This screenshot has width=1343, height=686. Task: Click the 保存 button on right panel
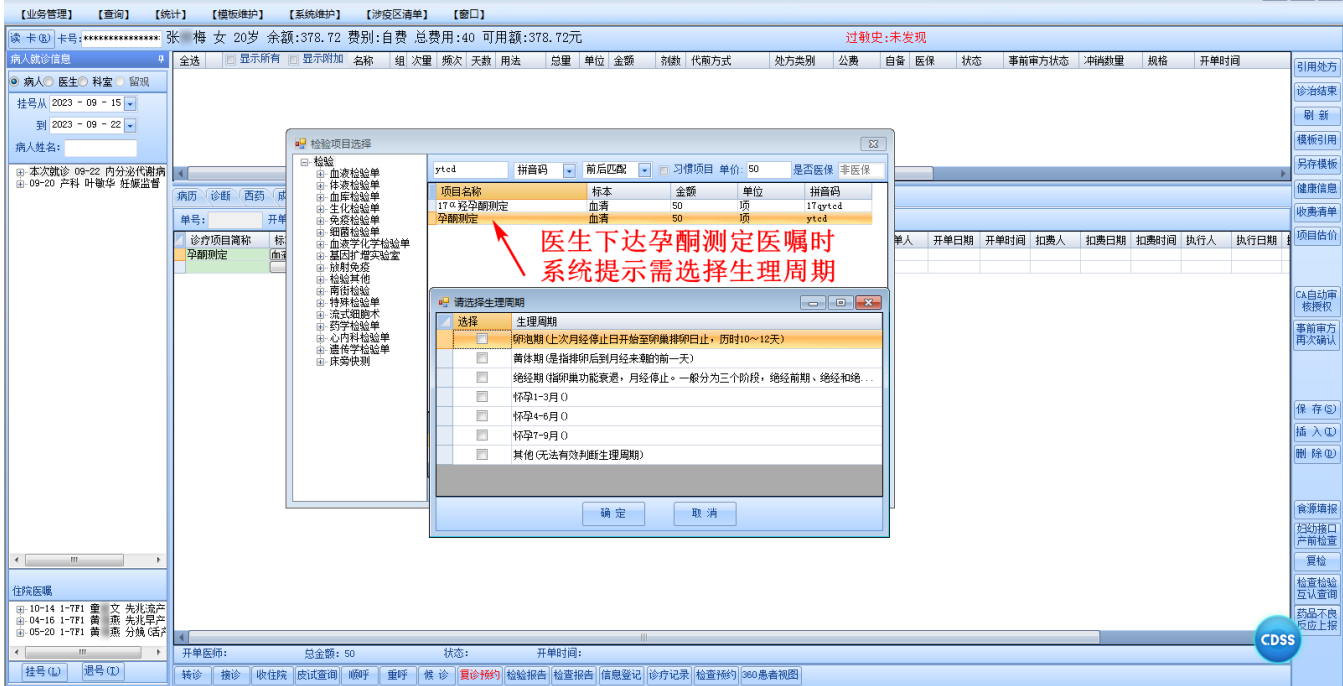1316,409
